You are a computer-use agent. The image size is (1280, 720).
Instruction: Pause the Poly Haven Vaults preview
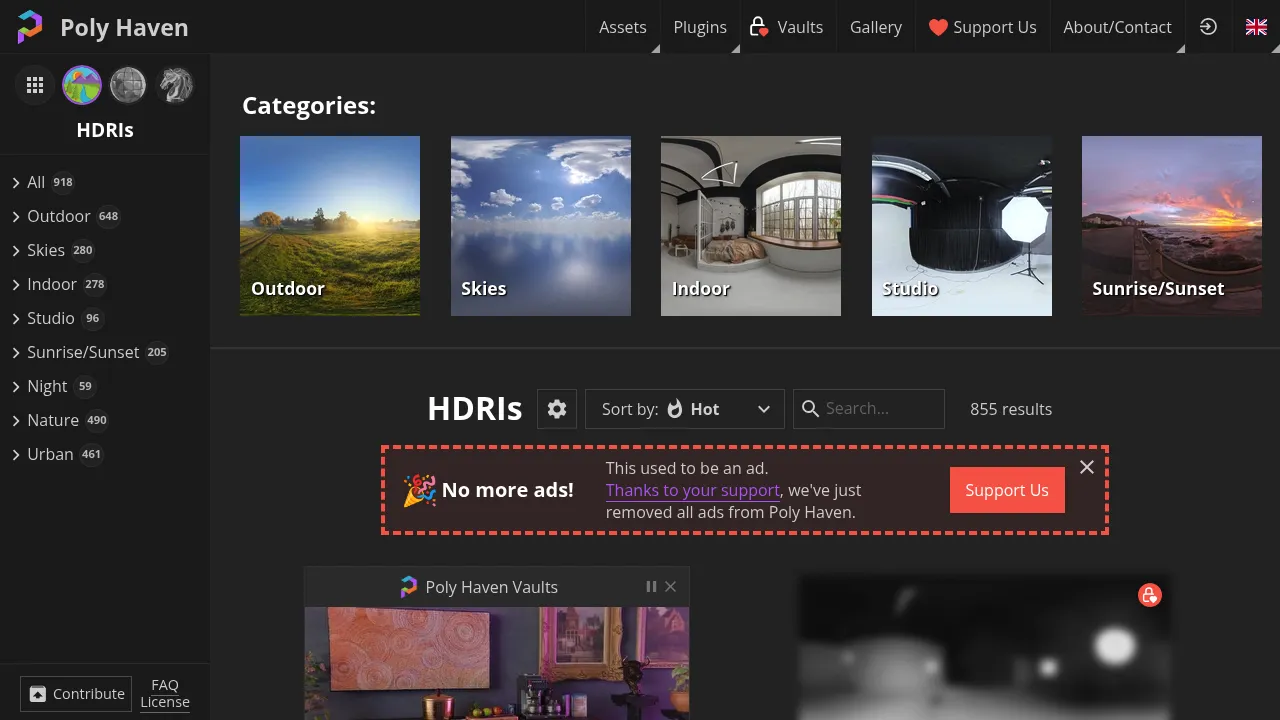[651, 587]
